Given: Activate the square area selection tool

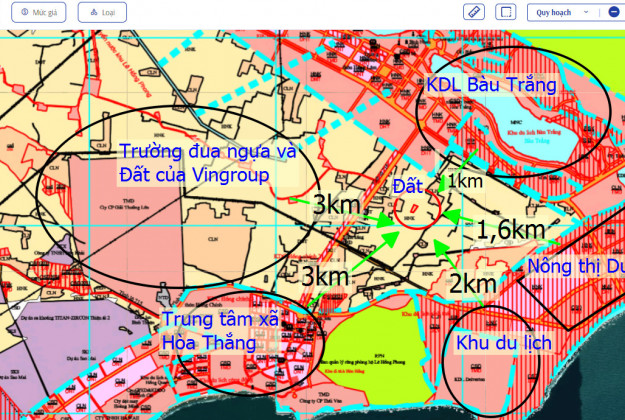Looking at the screenshot, I should pyautogui.click(x=506, y=12).
